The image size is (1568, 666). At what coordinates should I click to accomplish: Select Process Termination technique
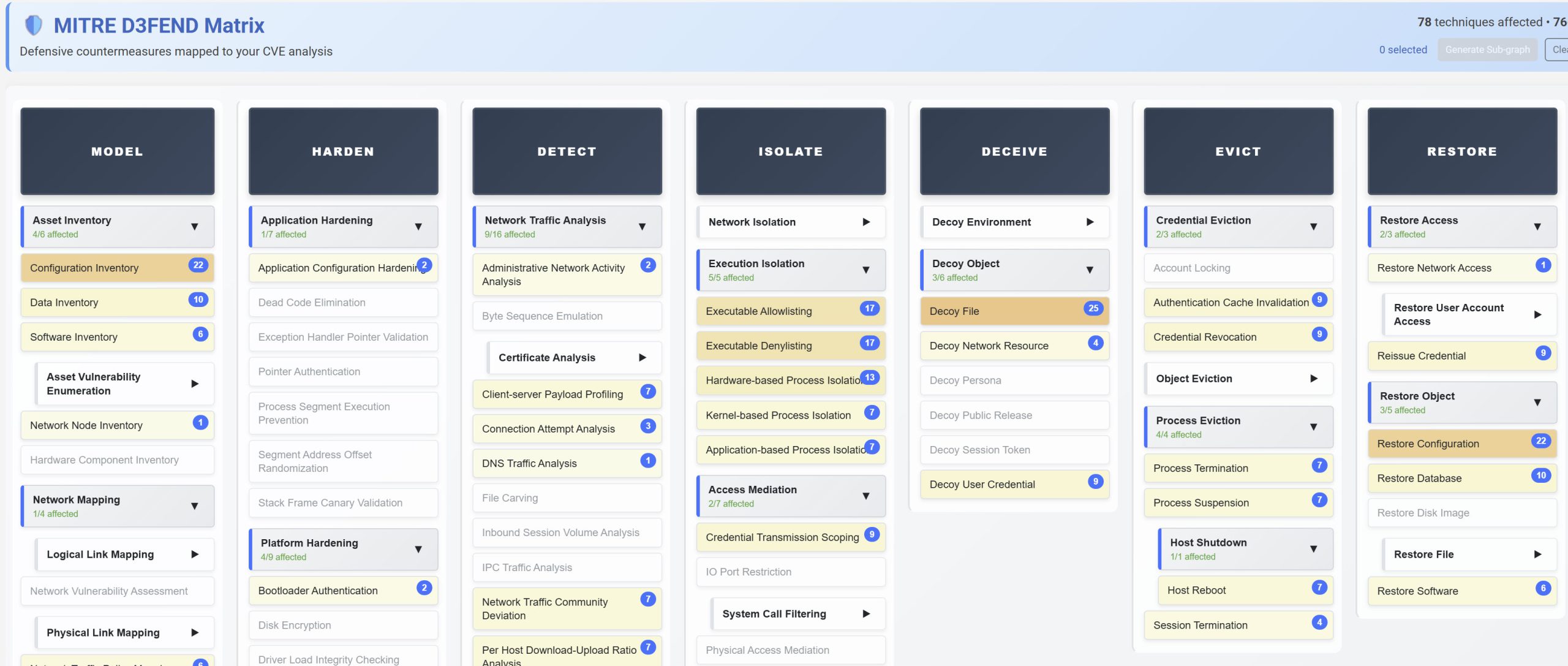tap(1238, 468)
